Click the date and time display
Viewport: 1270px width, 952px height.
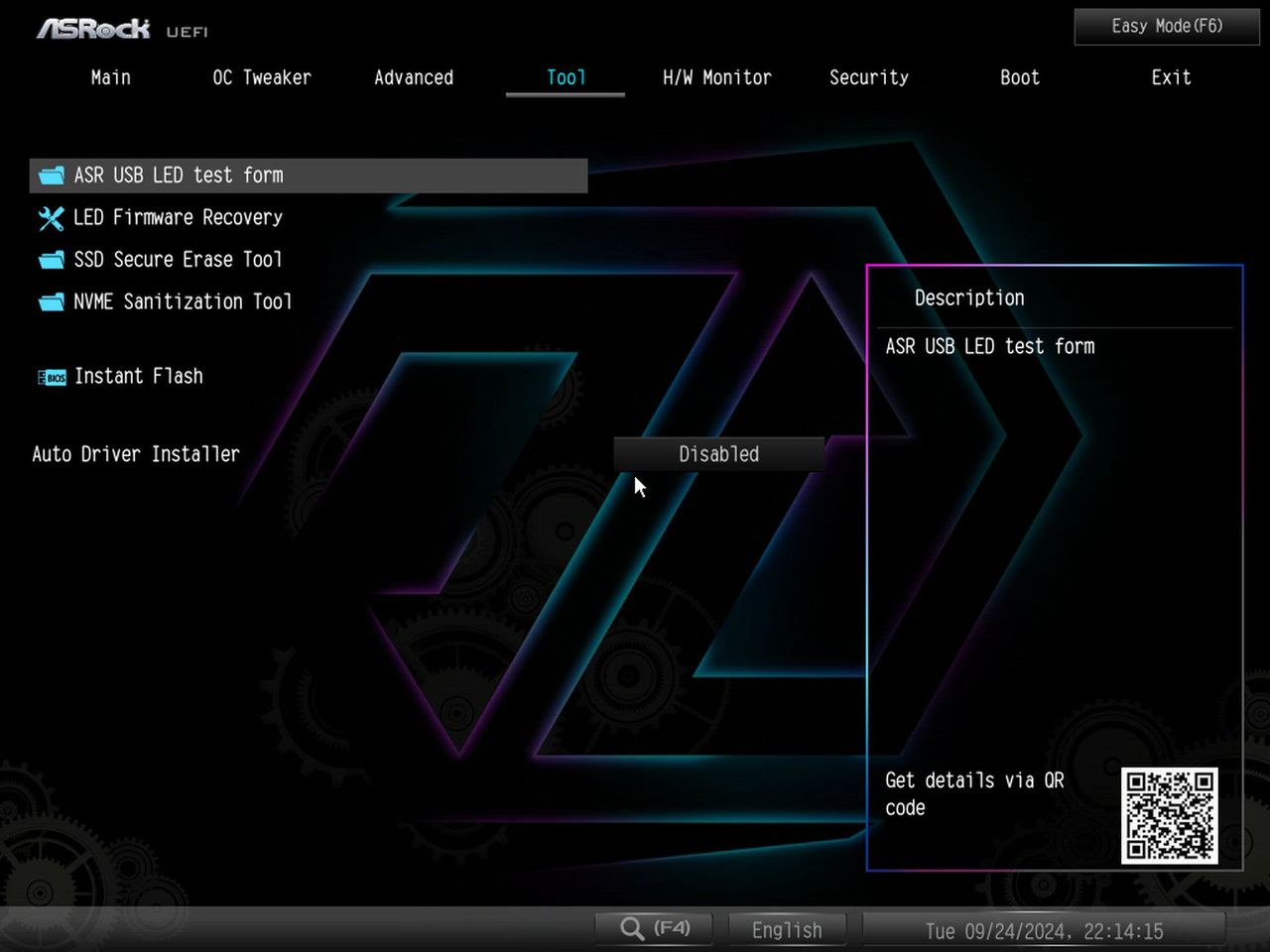point(1044,930)
